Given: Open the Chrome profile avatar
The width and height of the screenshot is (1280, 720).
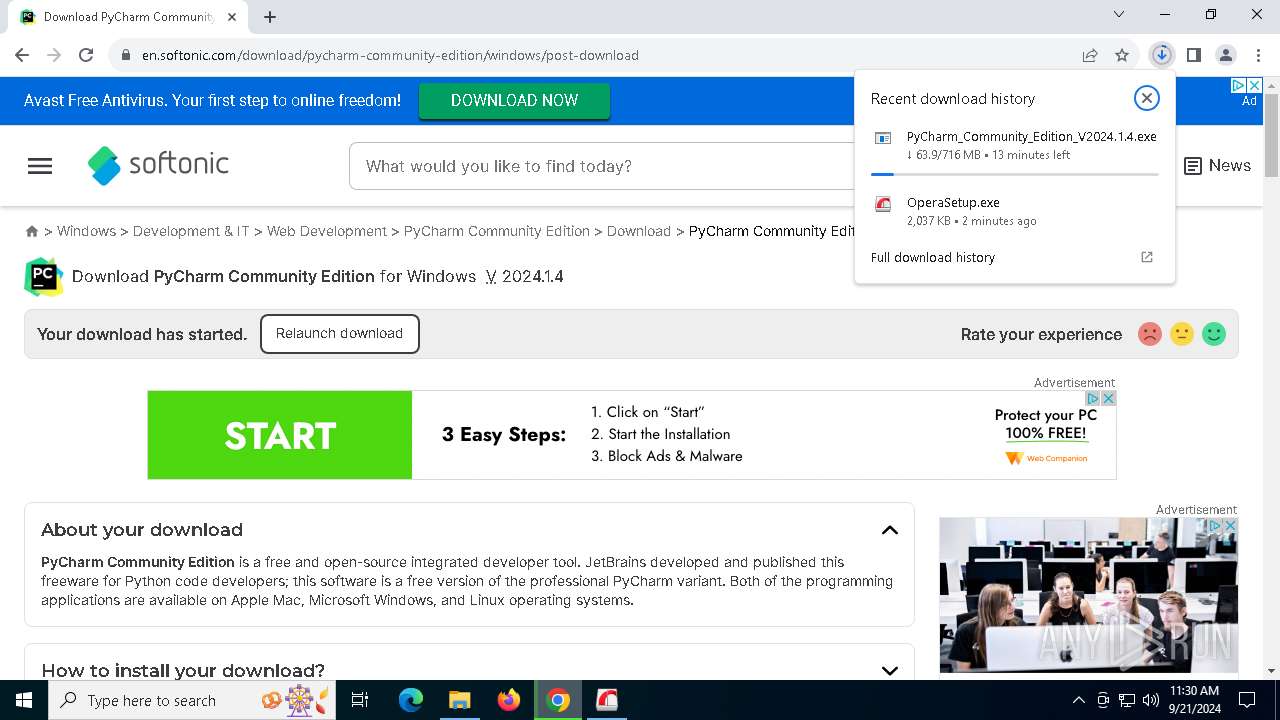Looking at the screenshot, I should click(1226, 55).
